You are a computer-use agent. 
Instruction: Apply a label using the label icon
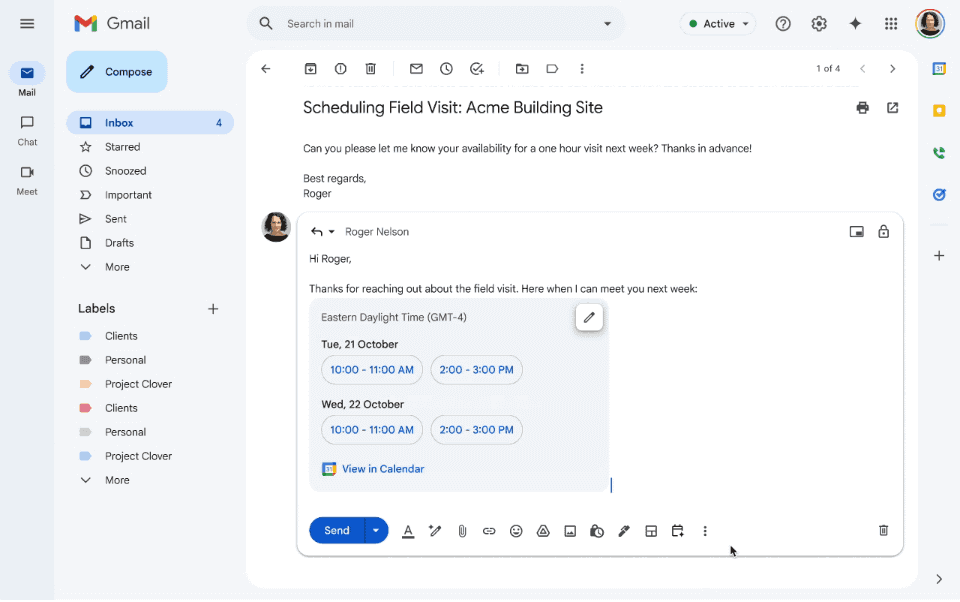click(552, 69)
